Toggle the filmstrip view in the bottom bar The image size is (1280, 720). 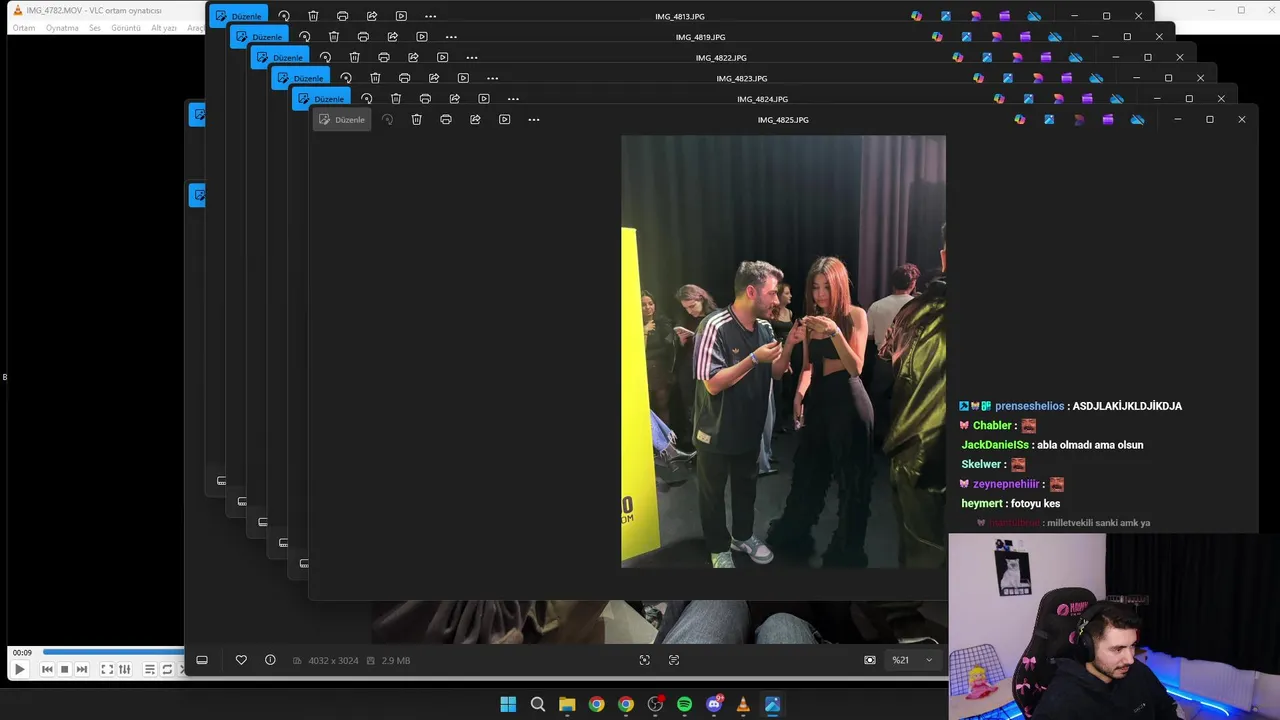click(202, 660)
